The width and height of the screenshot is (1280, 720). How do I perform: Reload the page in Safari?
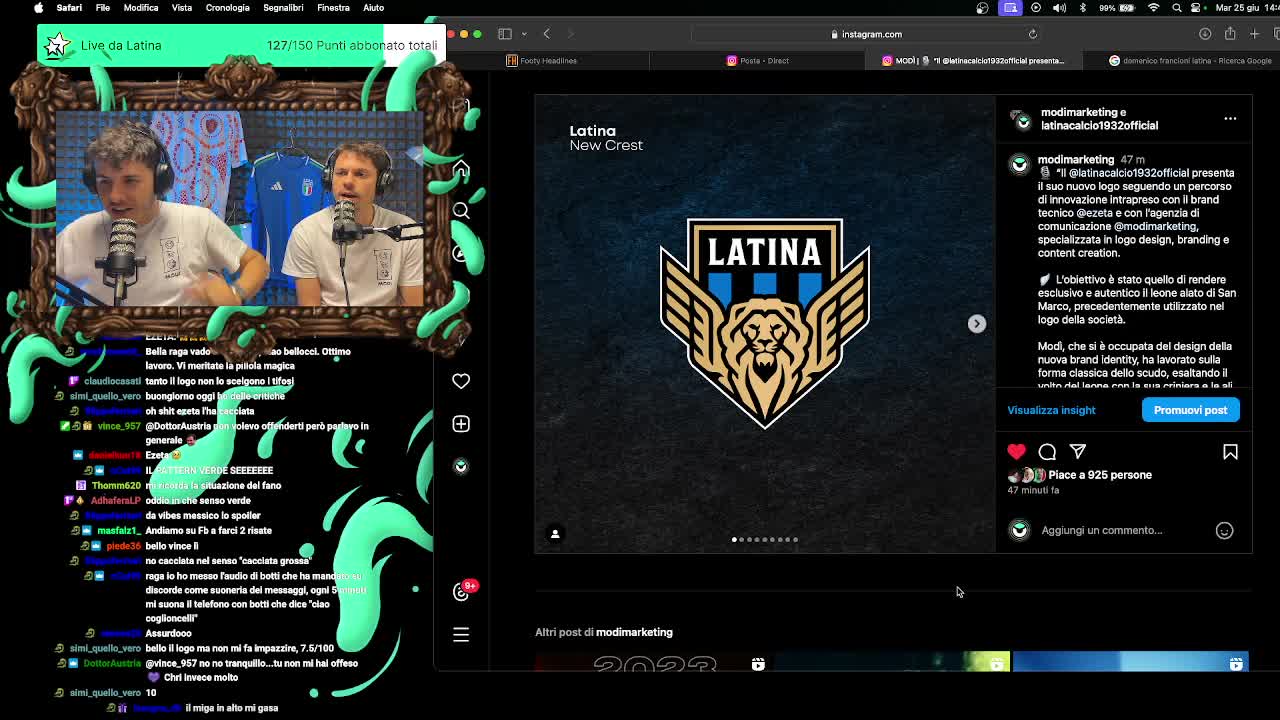point(1032,34)
